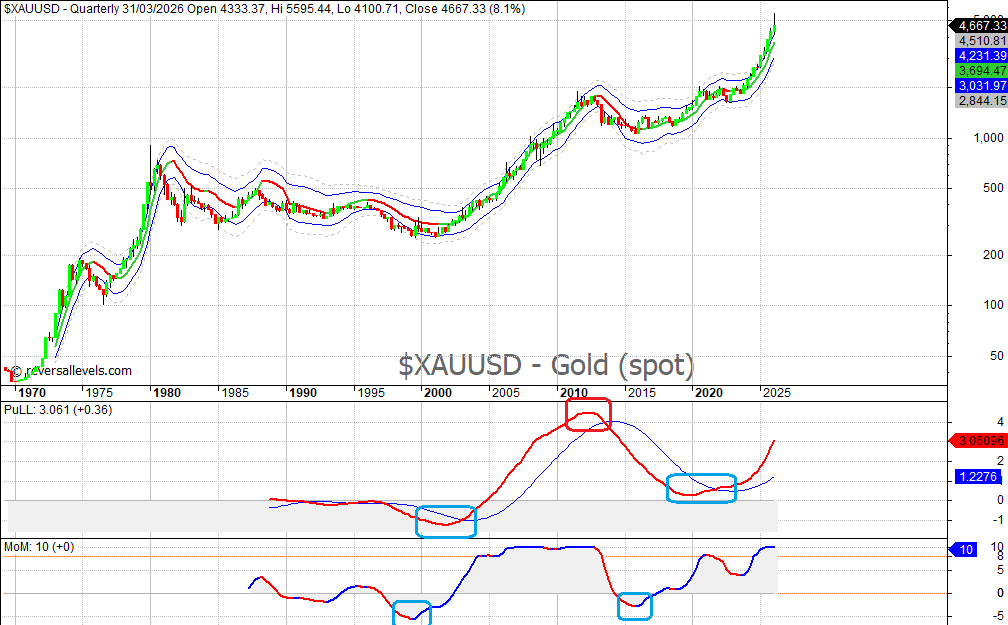Click the copyright symbol beside reversallevels.com

[x=17, y=370]
